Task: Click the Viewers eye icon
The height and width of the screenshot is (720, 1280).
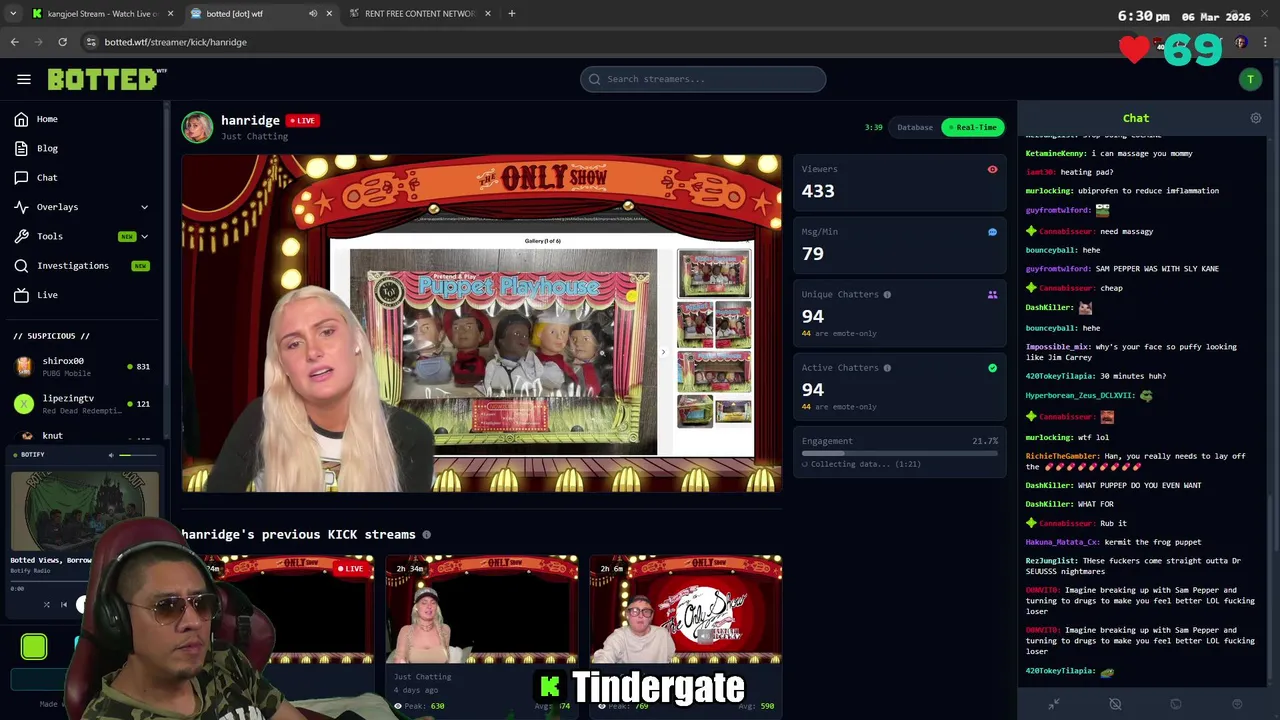Action: click(992, 169)
